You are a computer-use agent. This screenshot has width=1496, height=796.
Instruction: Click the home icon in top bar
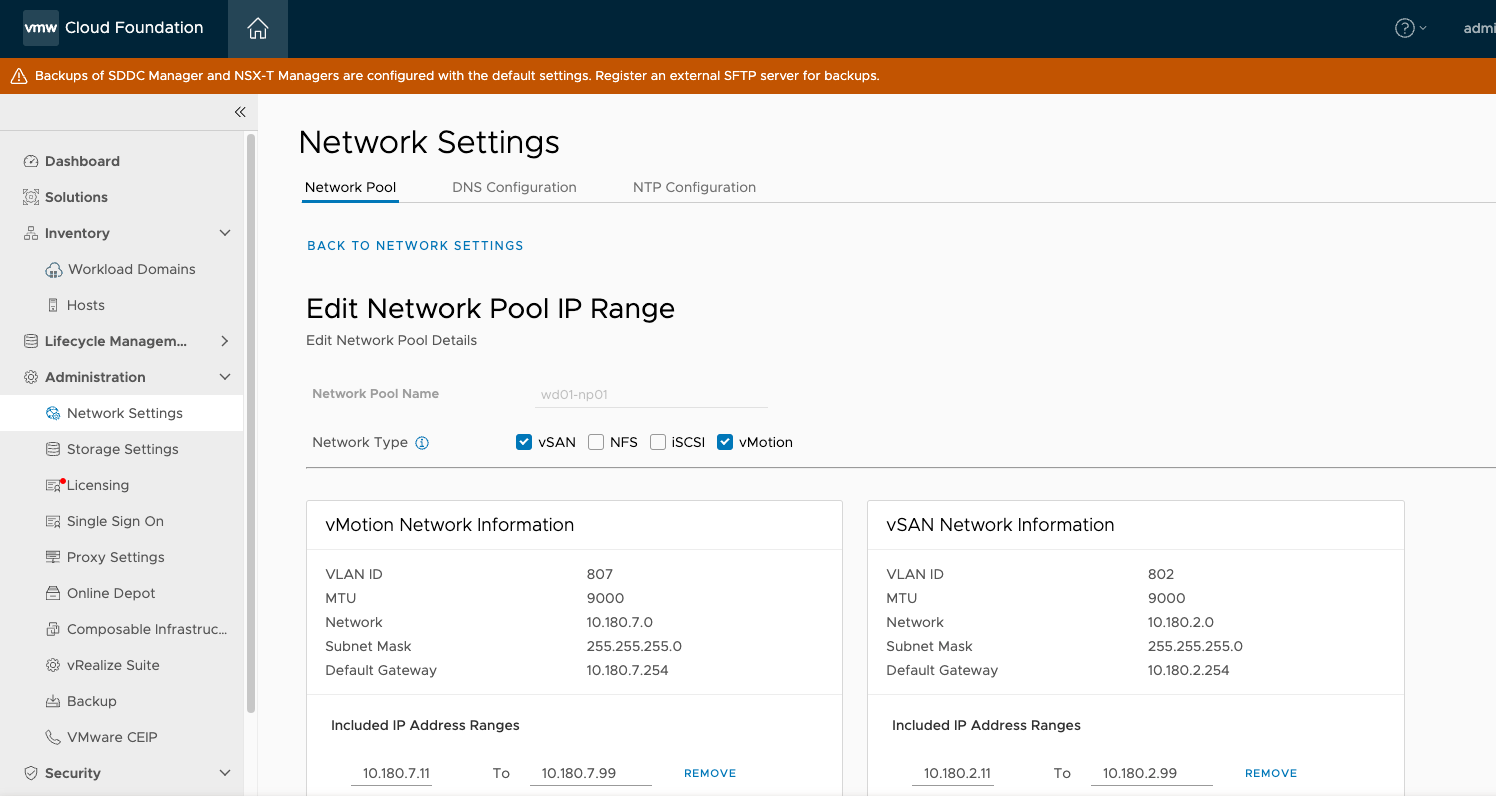pyautogui.click(x=258, y=29)
